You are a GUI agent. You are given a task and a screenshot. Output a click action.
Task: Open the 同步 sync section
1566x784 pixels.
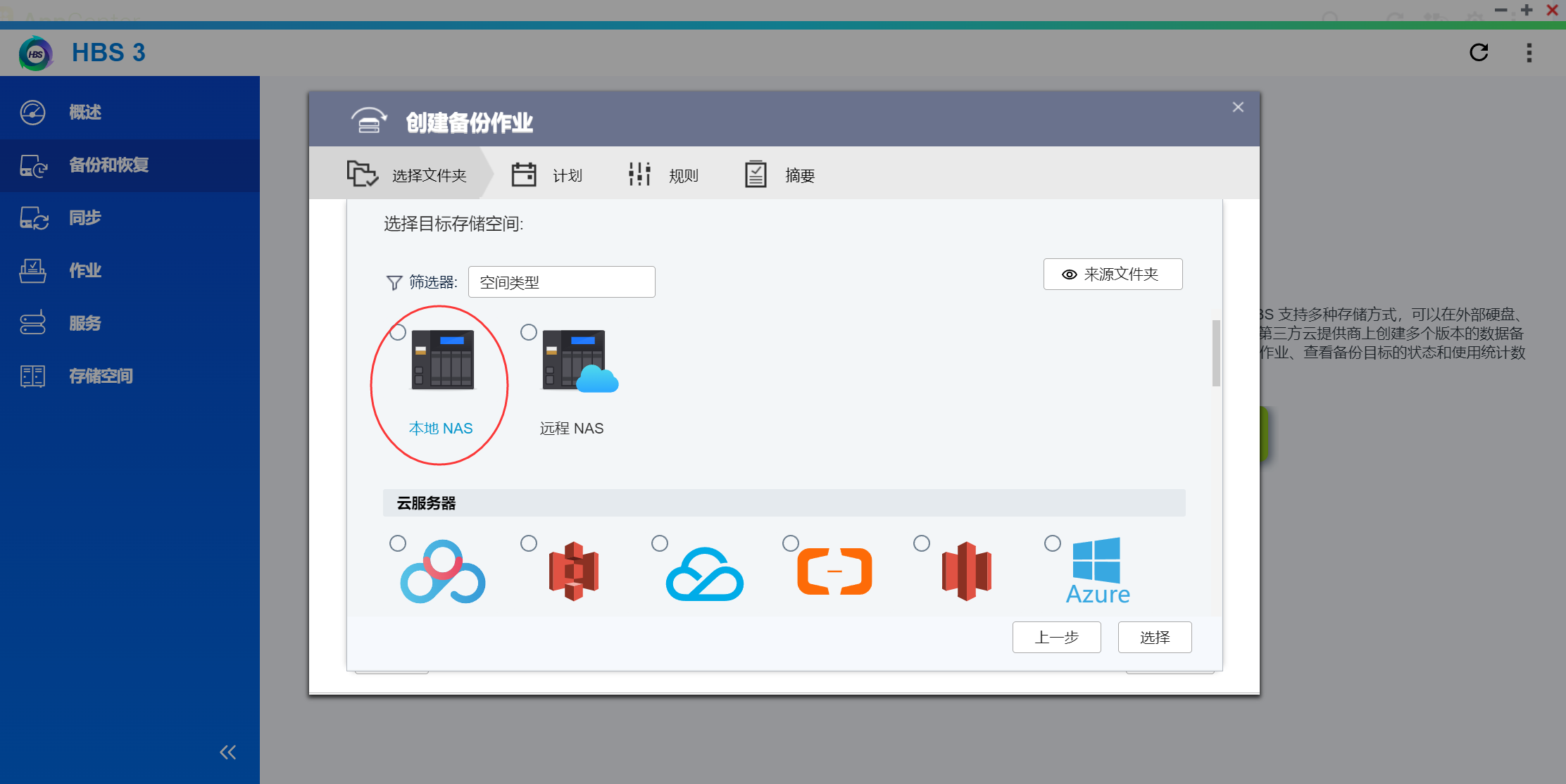[130, 218]
